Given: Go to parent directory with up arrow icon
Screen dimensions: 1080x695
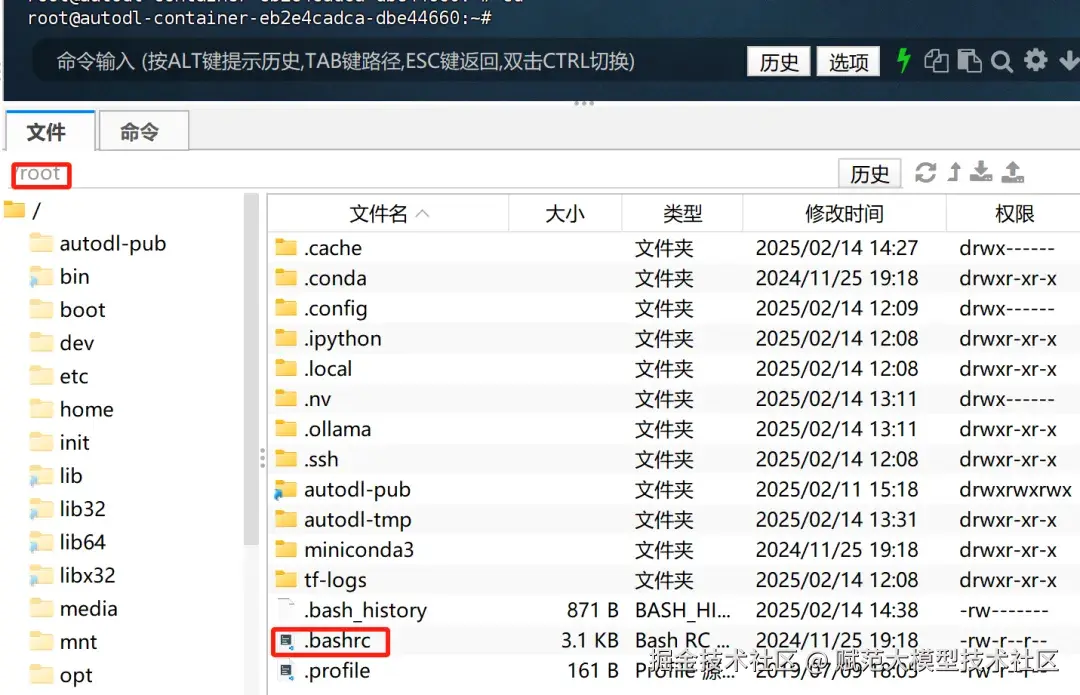Looking at the screenshot, I should [x=954, y=172].
